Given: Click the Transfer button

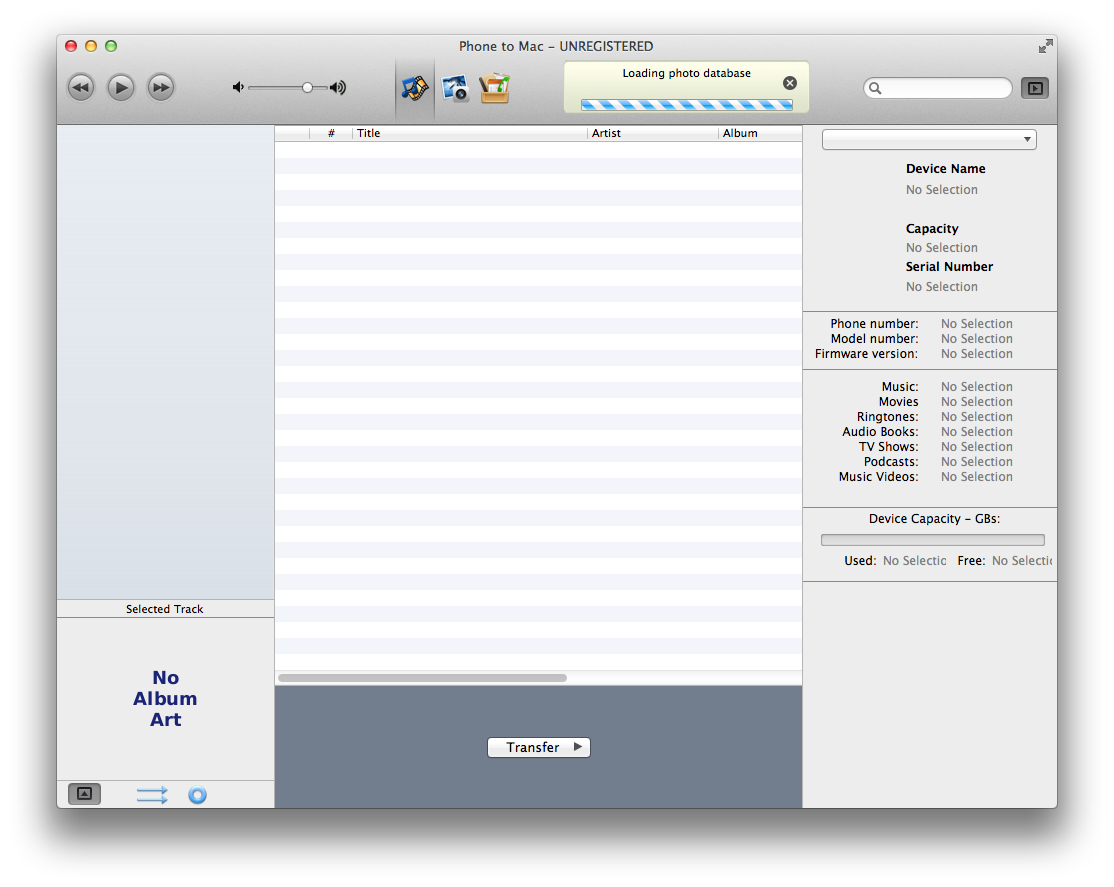Looking at the screenshot, I should coord(538,747).
